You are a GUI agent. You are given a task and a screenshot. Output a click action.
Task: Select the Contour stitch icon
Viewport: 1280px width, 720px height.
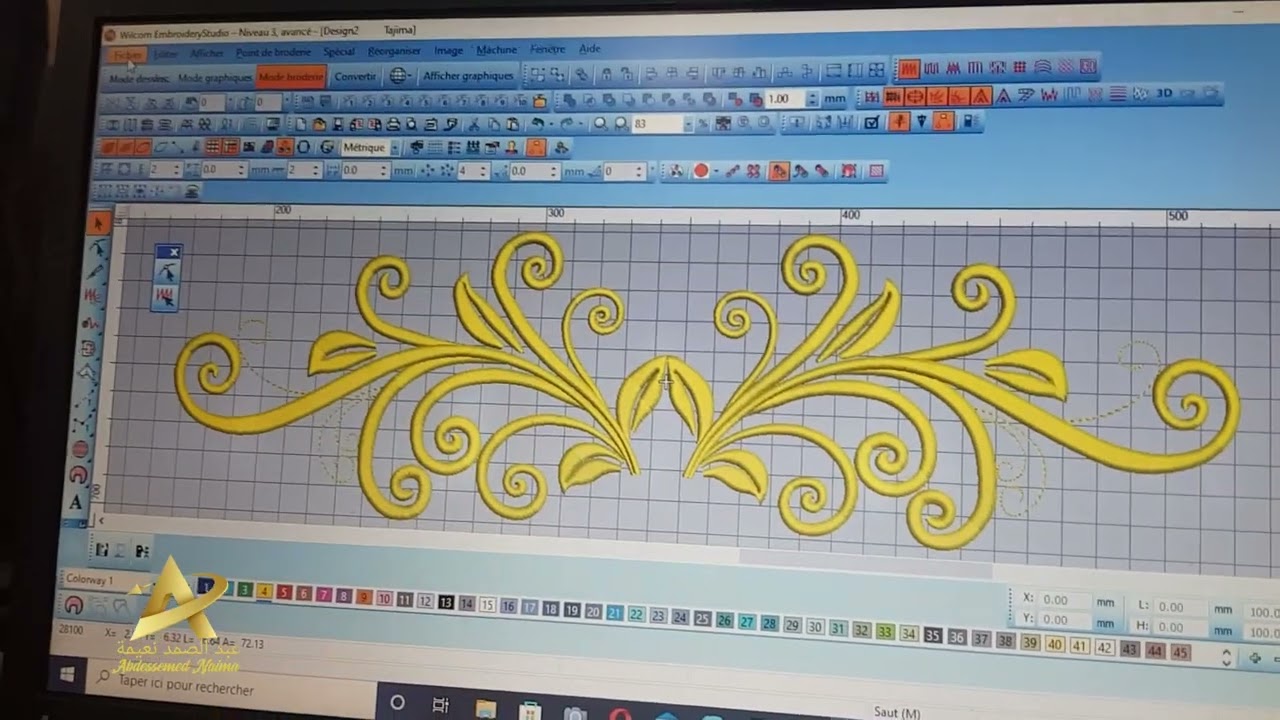1042,68
